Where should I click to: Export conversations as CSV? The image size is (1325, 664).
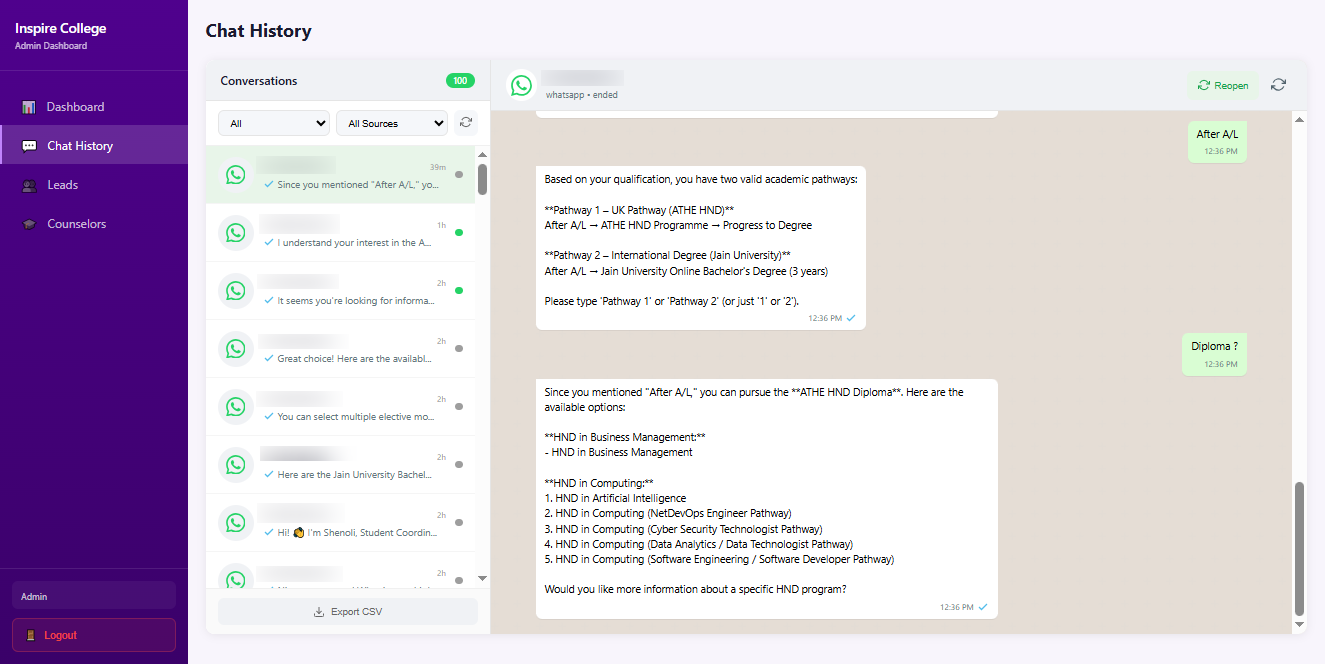click(348, 611)
